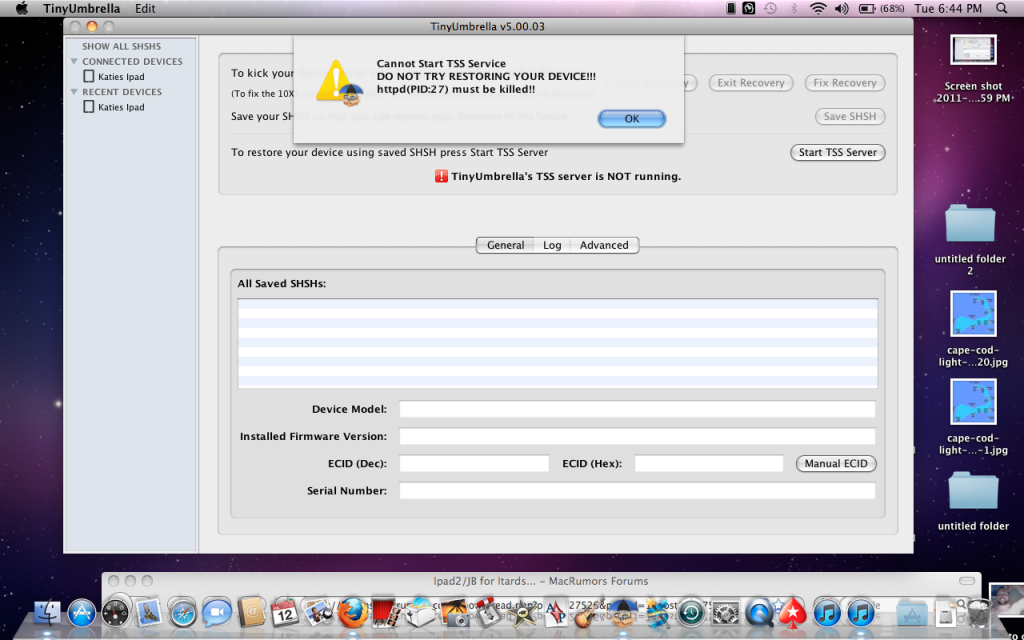Switch to the General tab
Screen dimensions: 1024x640
pos(505,245)
